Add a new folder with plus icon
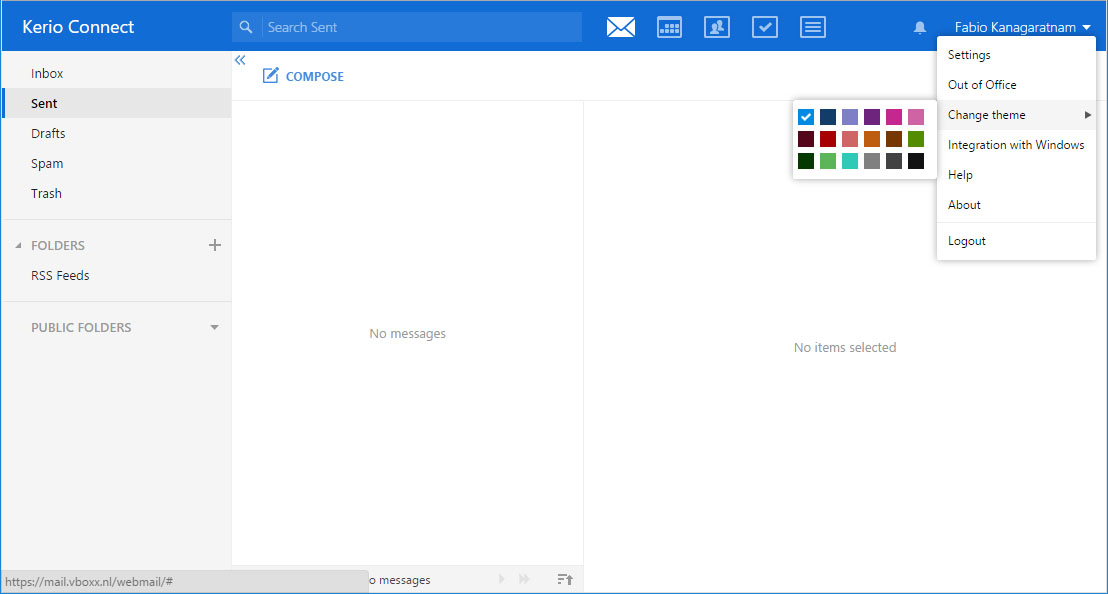The image size is (1108, 594). [x=215, y=245]
